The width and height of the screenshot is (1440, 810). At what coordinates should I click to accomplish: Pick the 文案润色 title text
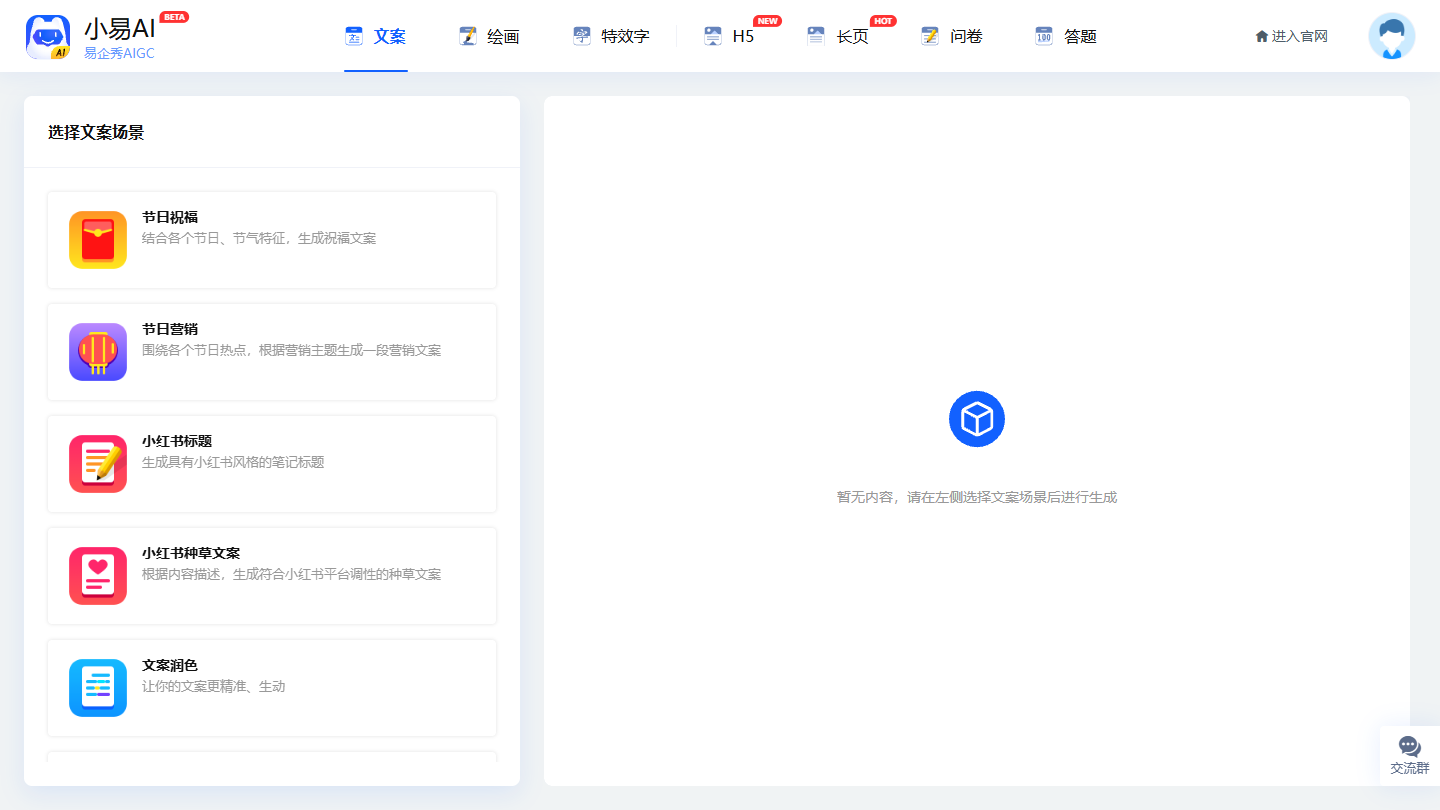click(170, 665)
